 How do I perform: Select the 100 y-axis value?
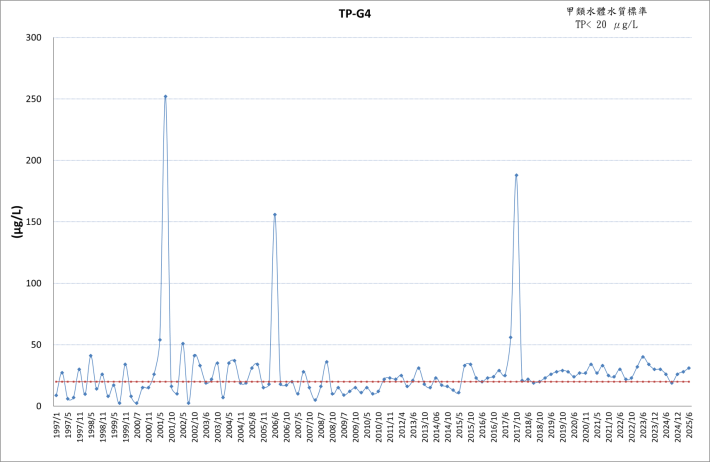pyautogui.click(x=33, y=283)
